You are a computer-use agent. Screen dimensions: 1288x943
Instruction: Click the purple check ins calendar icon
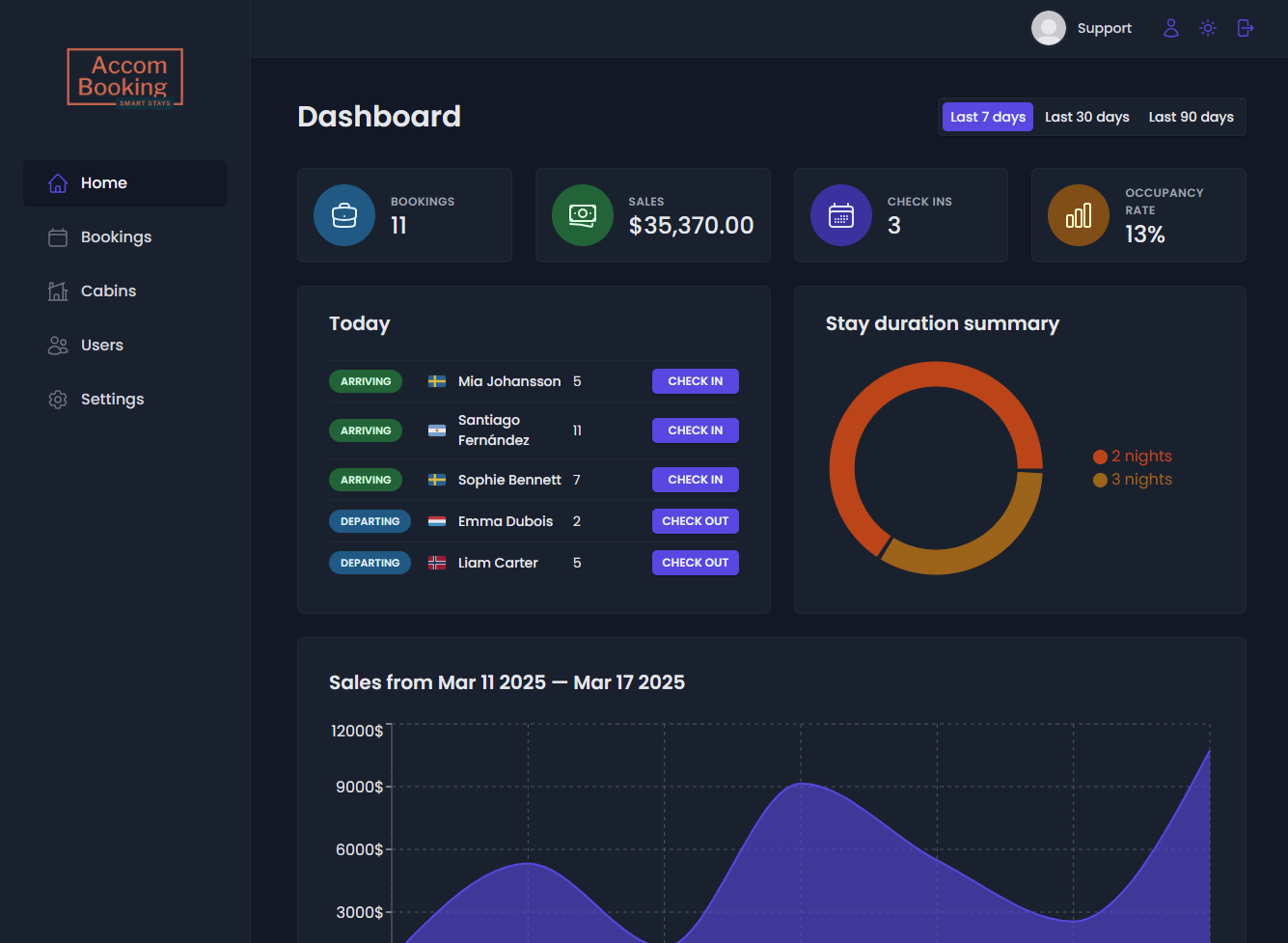coord(841,215)
